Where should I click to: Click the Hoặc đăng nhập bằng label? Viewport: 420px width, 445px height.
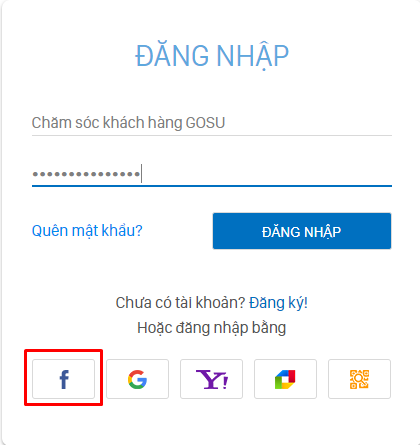[x=212, y=328]
